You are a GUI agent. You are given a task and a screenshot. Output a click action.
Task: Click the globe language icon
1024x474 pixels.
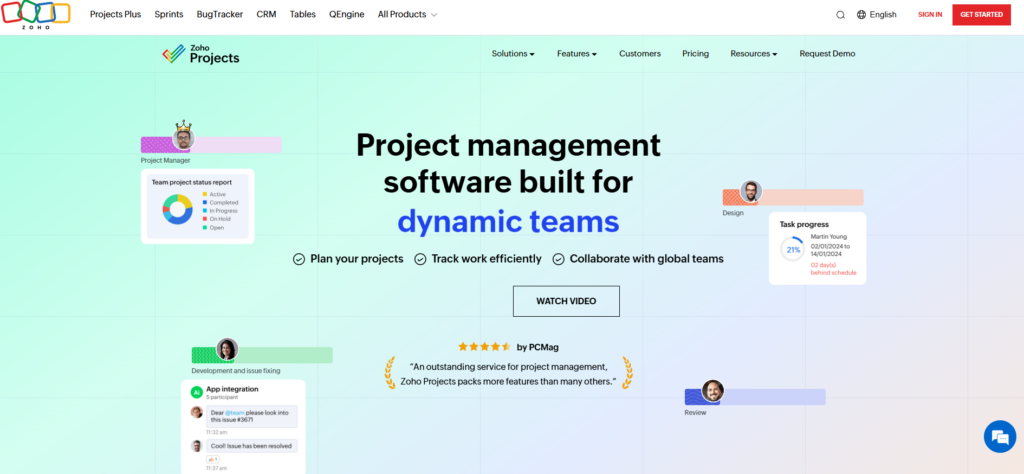tap(862, 15)
